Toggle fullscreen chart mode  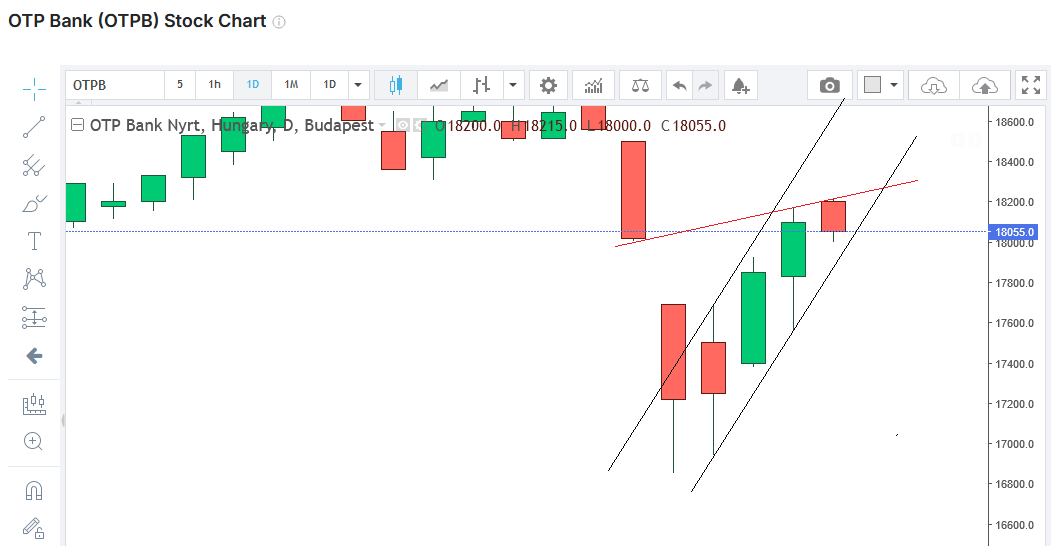pyautogui.click(x=1029, y=85)
